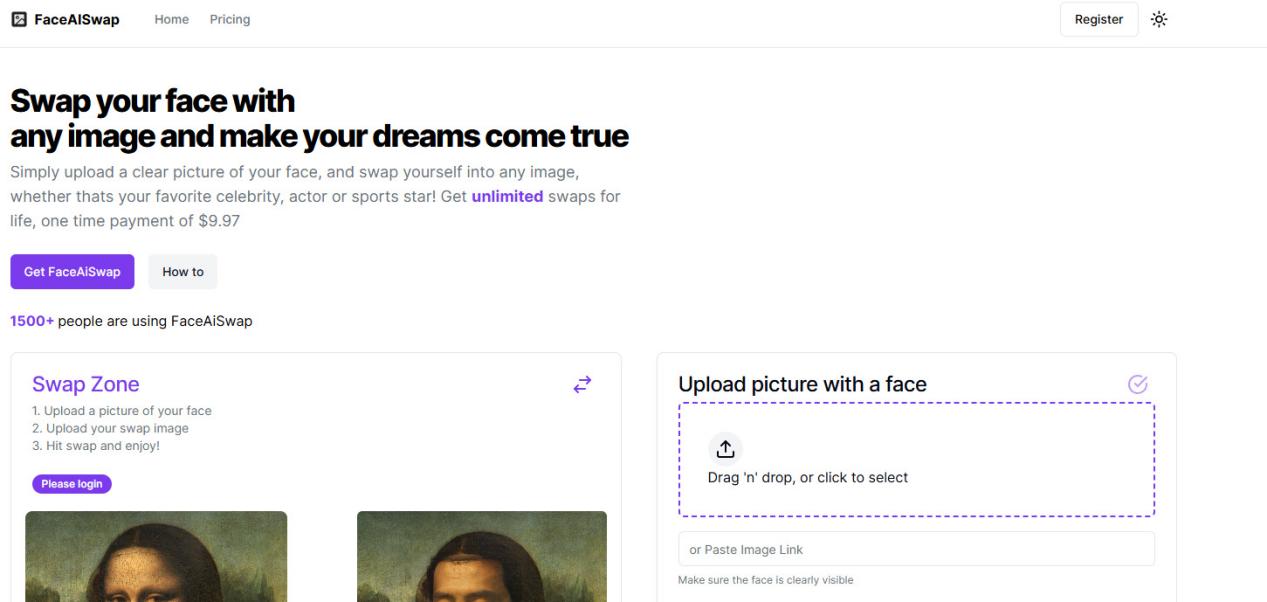Click '3. Hit swap and enjoy!' step
The width and height of the screenshot is (1267, 602).
tap(96, 446)
